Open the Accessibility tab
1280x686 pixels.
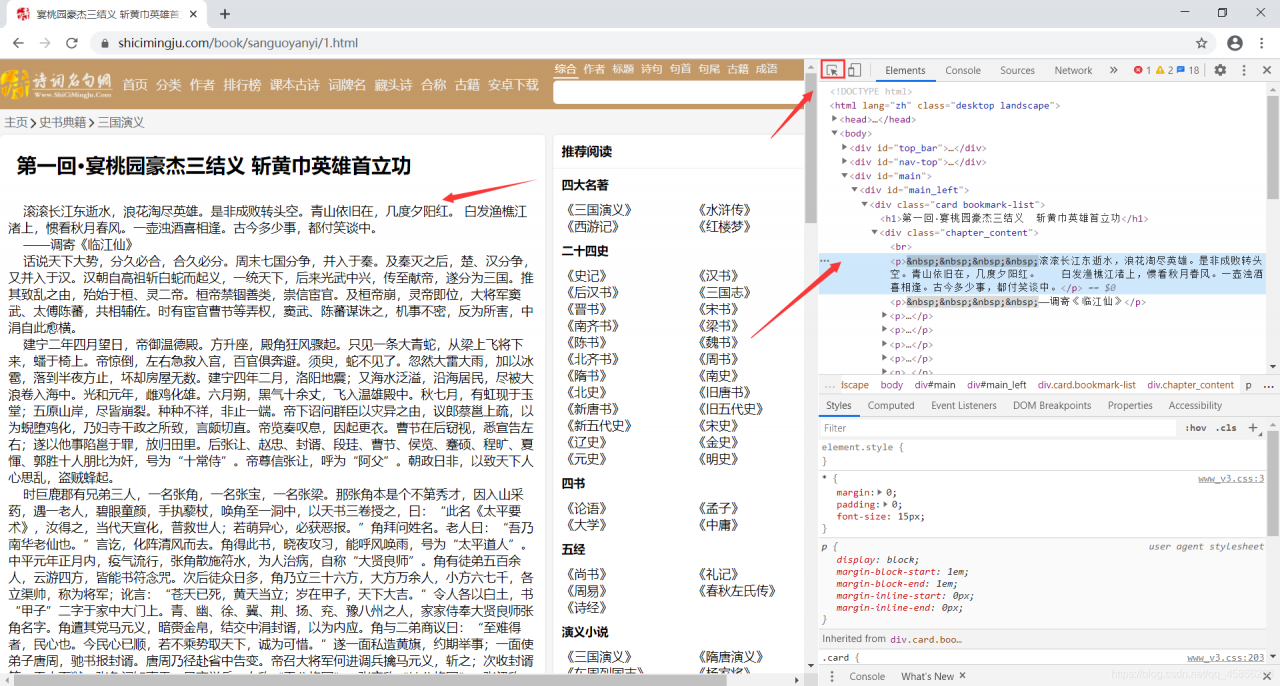coord(1195,405)
